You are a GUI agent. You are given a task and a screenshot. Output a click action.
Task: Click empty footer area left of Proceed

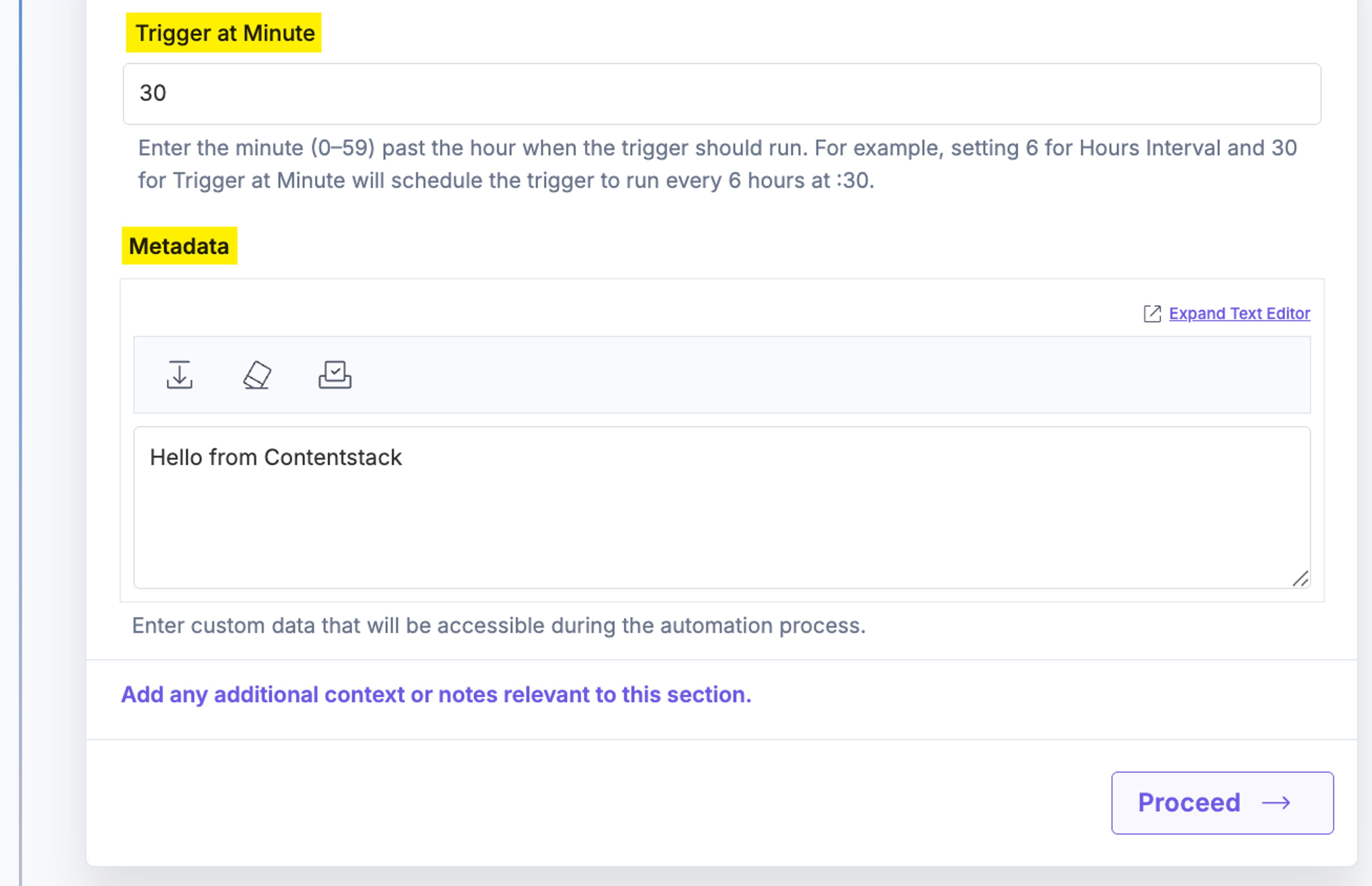[x=576, y=802]
